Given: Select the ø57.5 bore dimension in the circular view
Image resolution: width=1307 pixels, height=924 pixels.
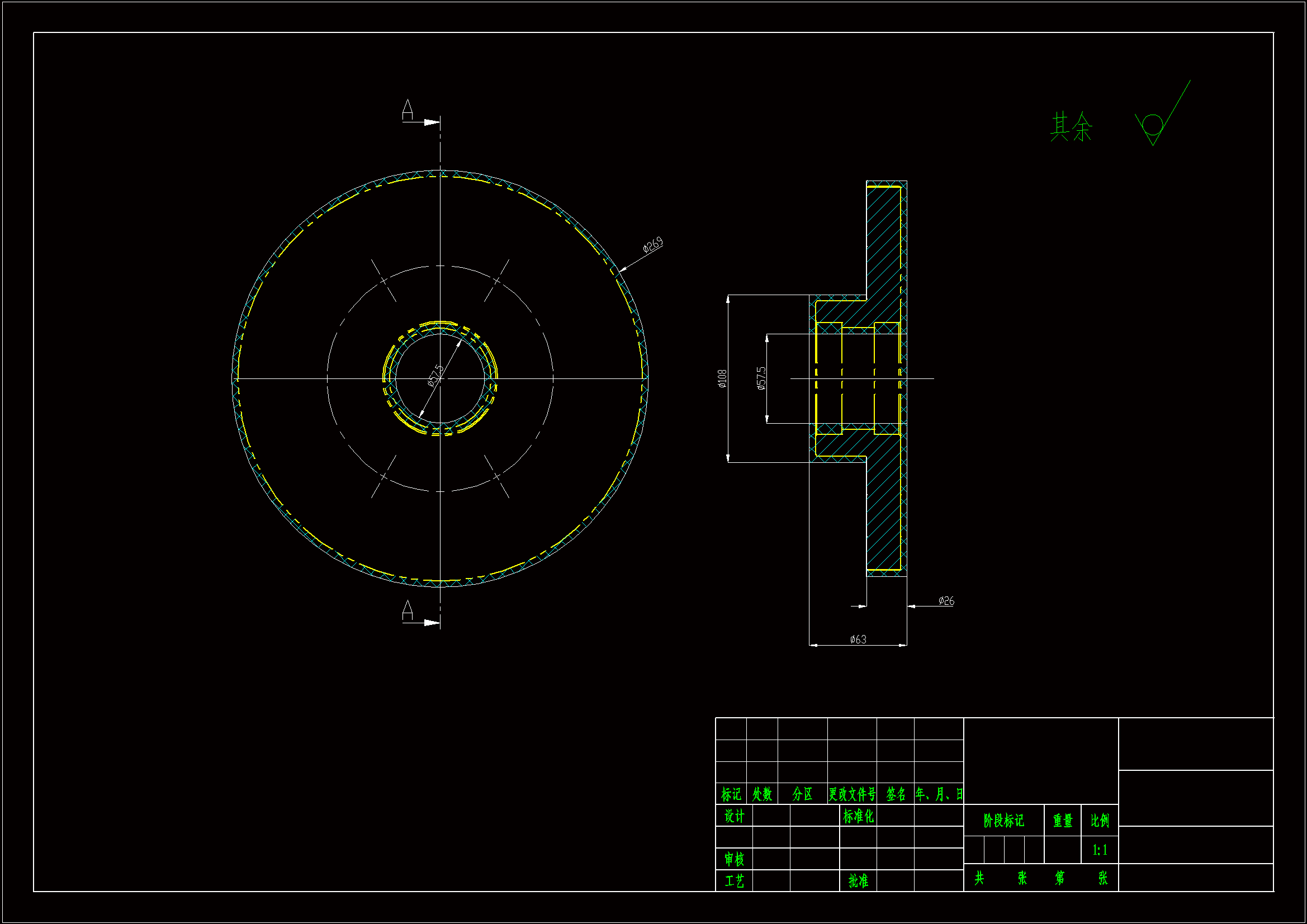Looking at the screenshot, I should click(x=435, y=375).
